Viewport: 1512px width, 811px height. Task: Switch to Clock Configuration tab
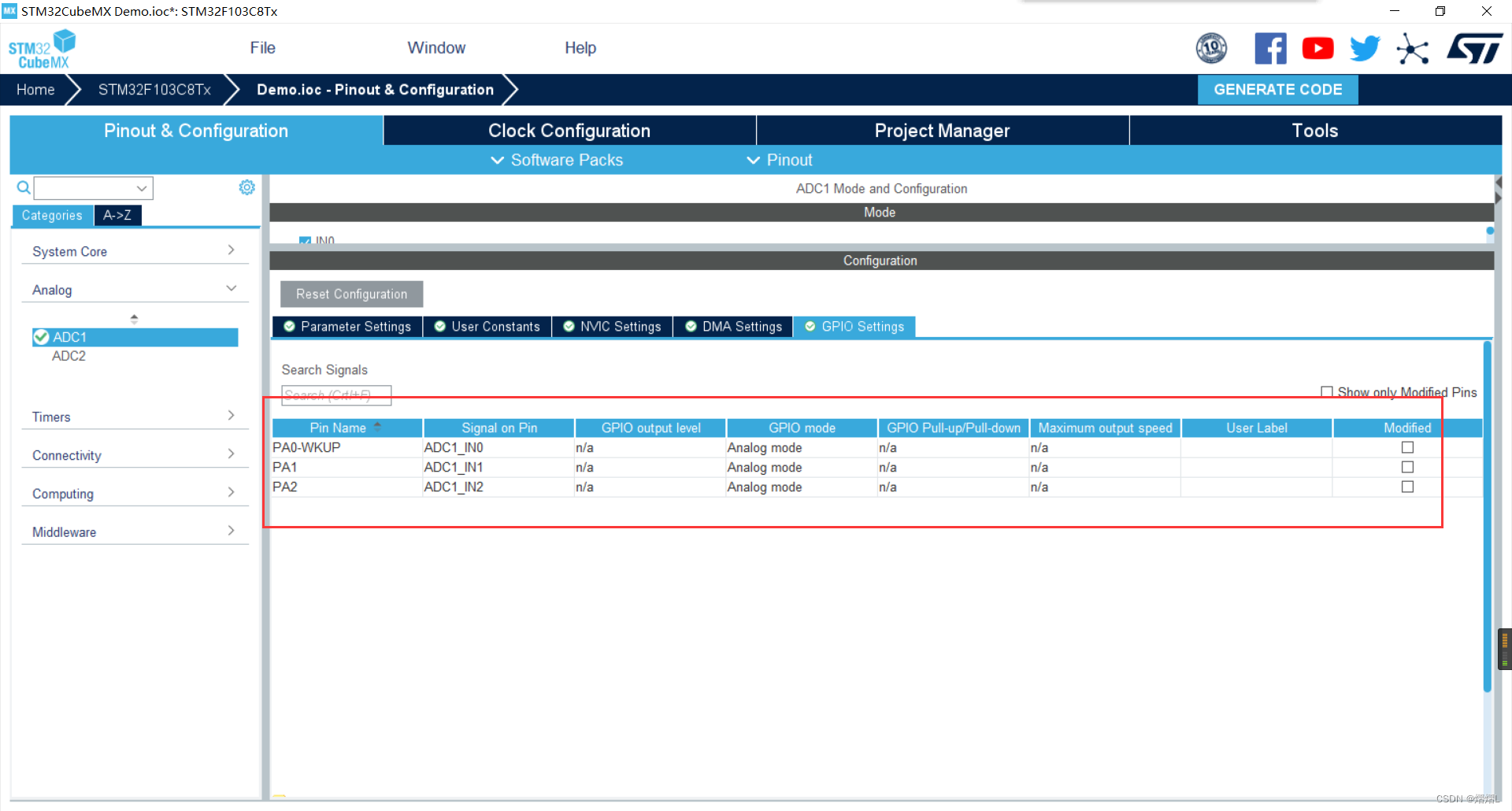click(x=569, y=131)
